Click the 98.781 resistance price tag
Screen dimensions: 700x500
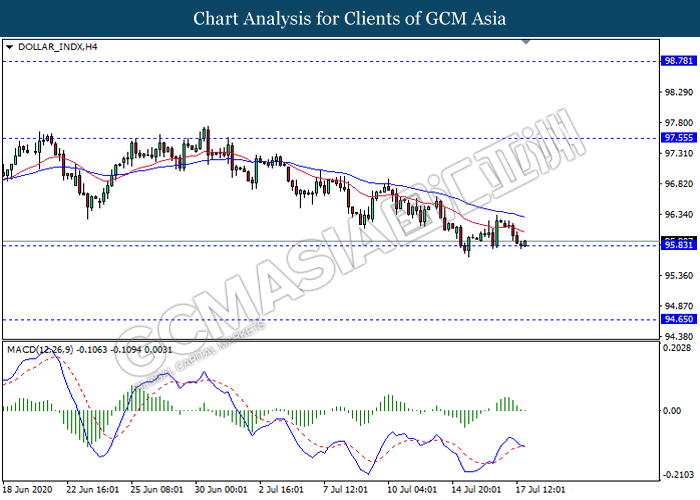point(678,61)
